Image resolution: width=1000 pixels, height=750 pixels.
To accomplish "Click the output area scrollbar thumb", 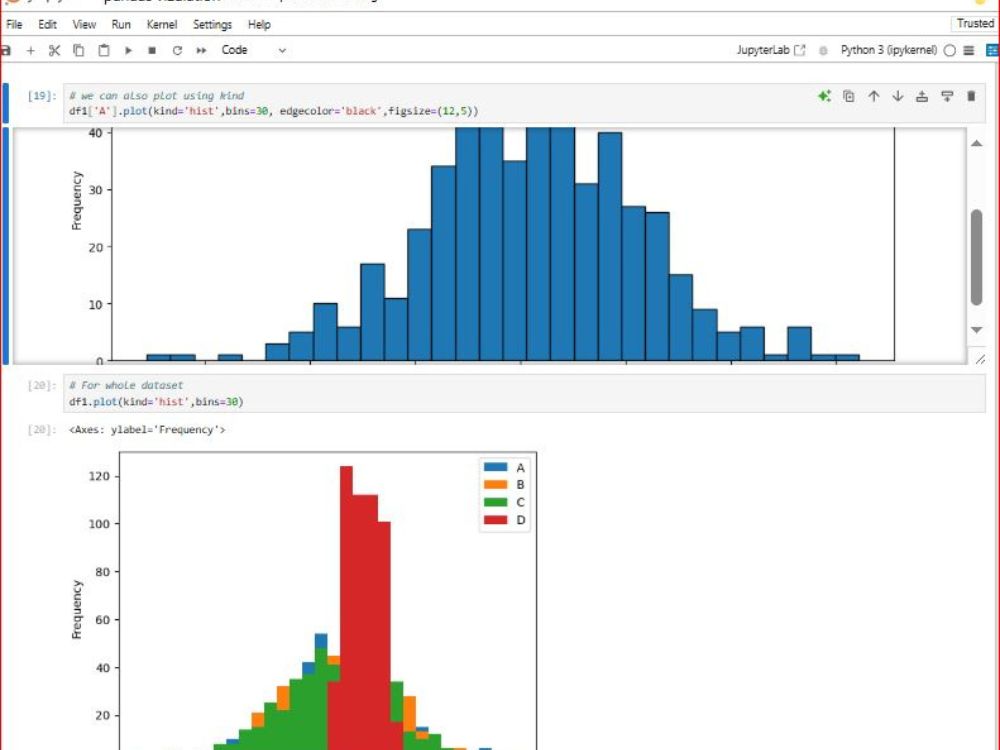I will [976, 257].
